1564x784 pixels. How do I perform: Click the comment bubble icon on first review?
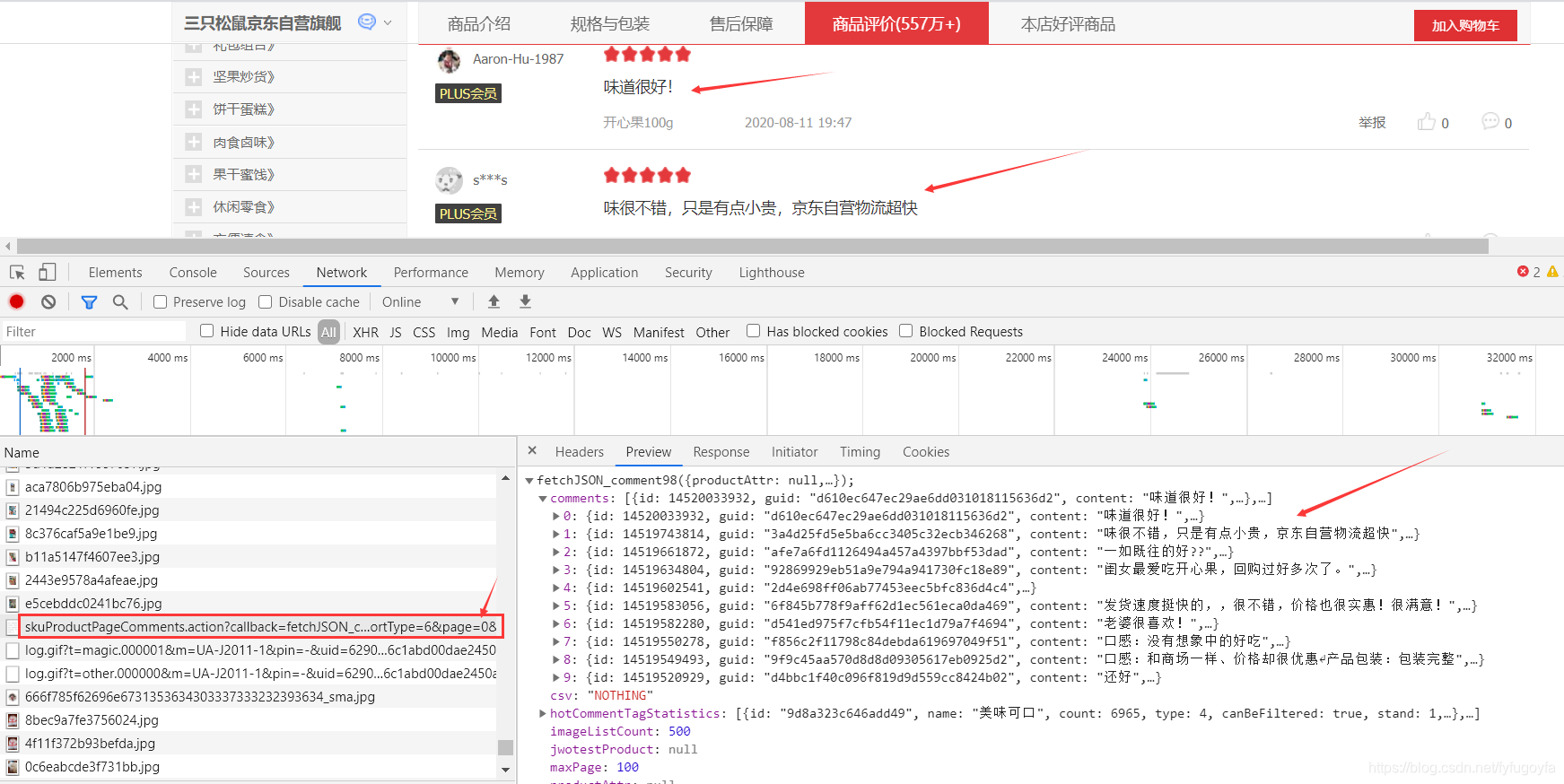click(1490, 121)
